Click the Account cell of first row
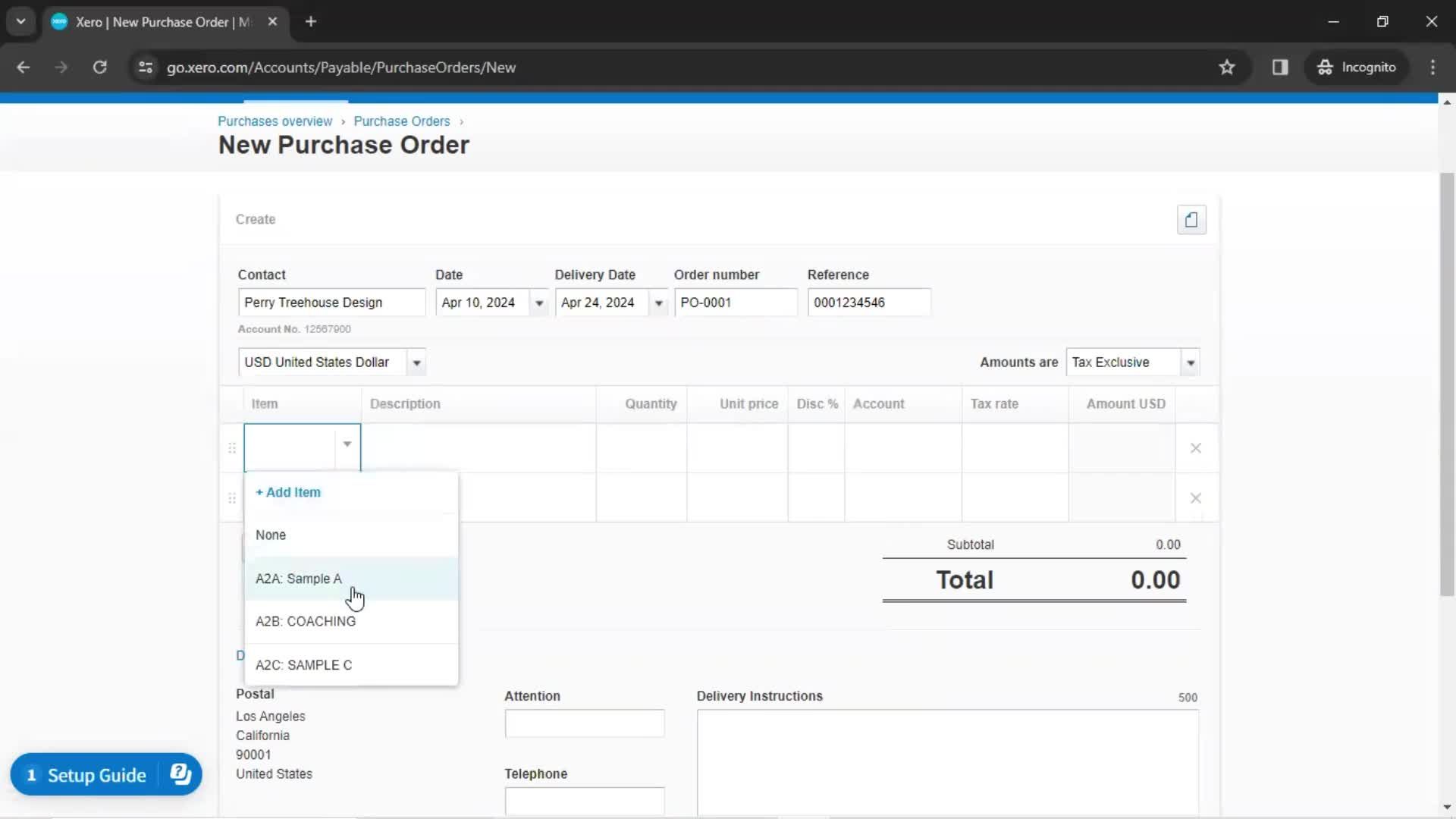The height and width of the screenshot is (819, 1456). 903,448
